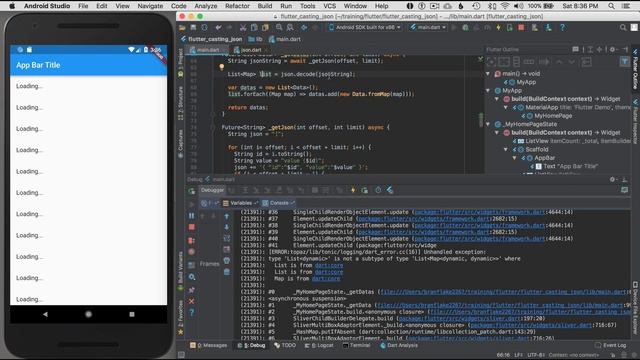The height and width of the screenshot is (360, 640).
Task: Open the Event Log button
Action: tap(610, 345)
